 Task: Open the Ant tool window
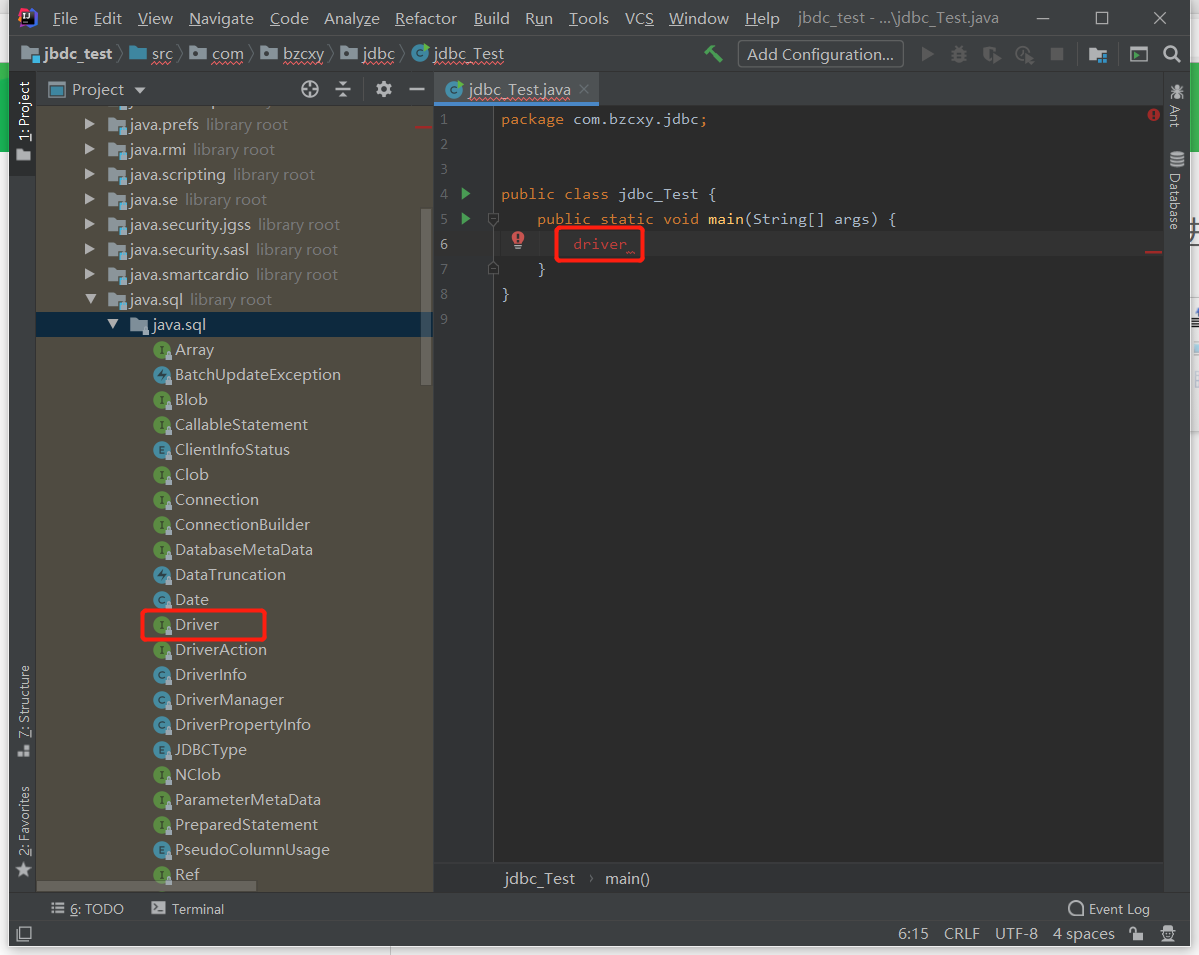click(1175, 105)
